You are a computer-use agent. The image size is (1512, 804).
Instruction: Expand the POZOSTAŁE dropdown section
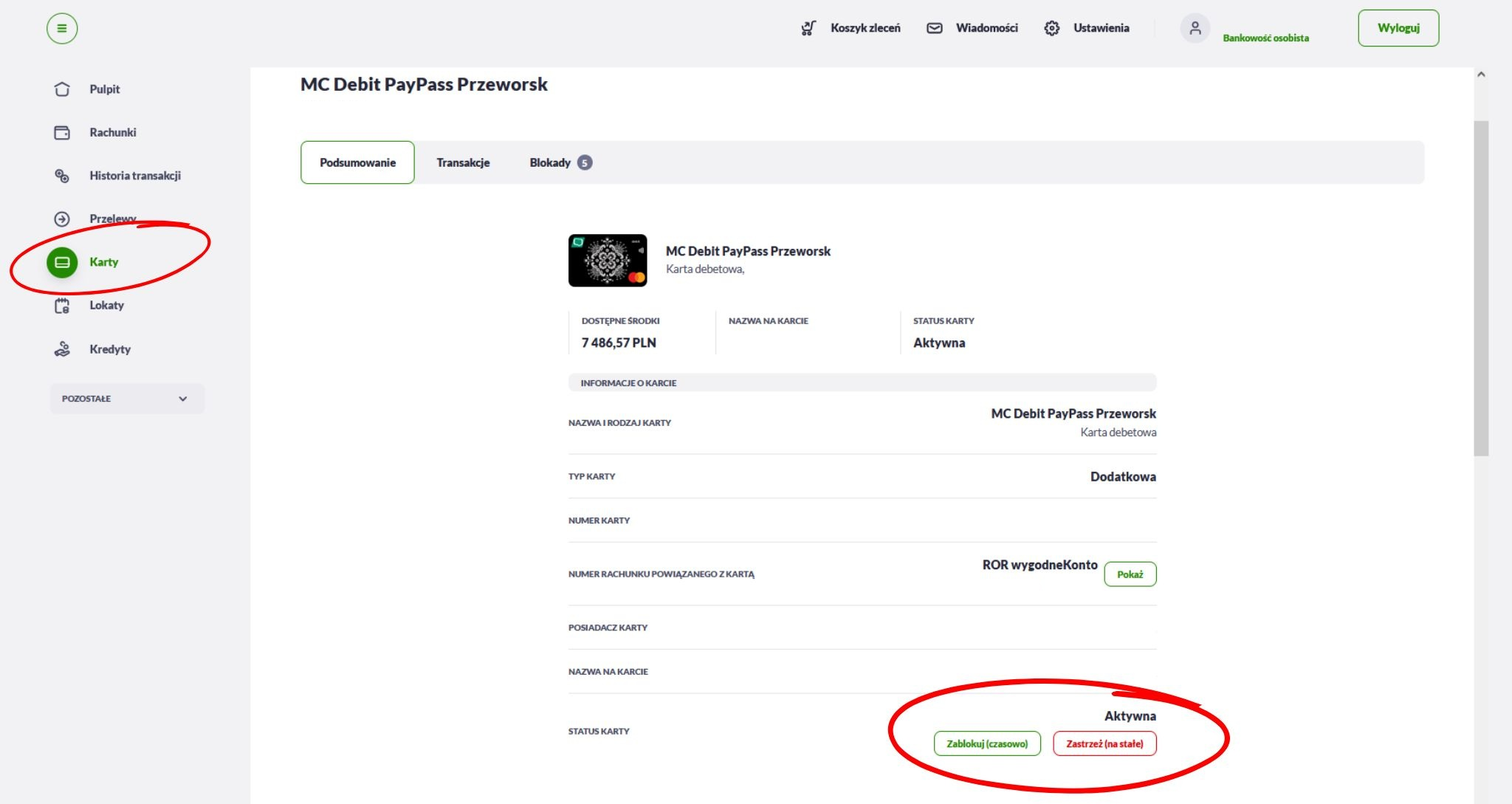(x=127, y=399)
